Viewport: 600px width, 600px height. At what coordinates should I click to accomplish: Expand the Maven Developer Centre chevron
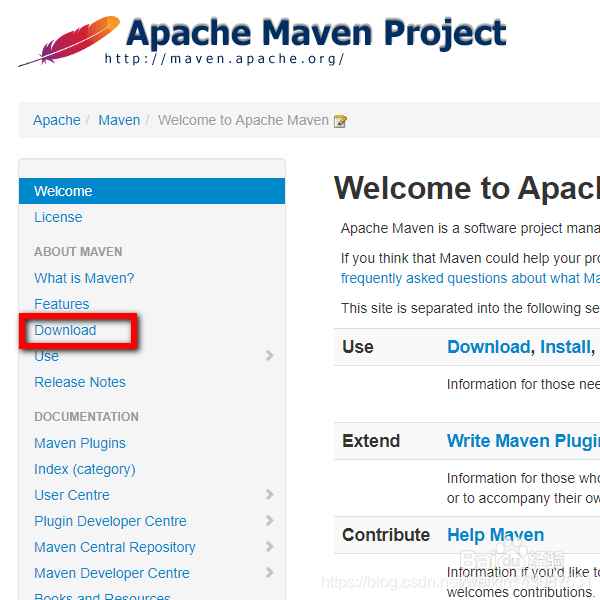pyautogui.click(x=270, y=572)
